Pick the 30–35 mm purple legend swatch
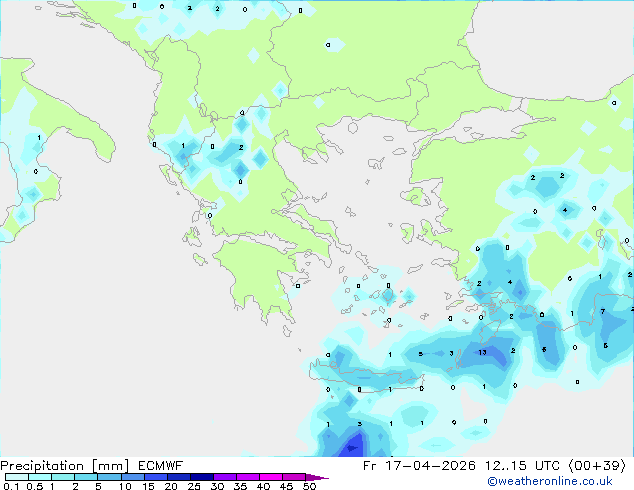 (x=225, y=477)
